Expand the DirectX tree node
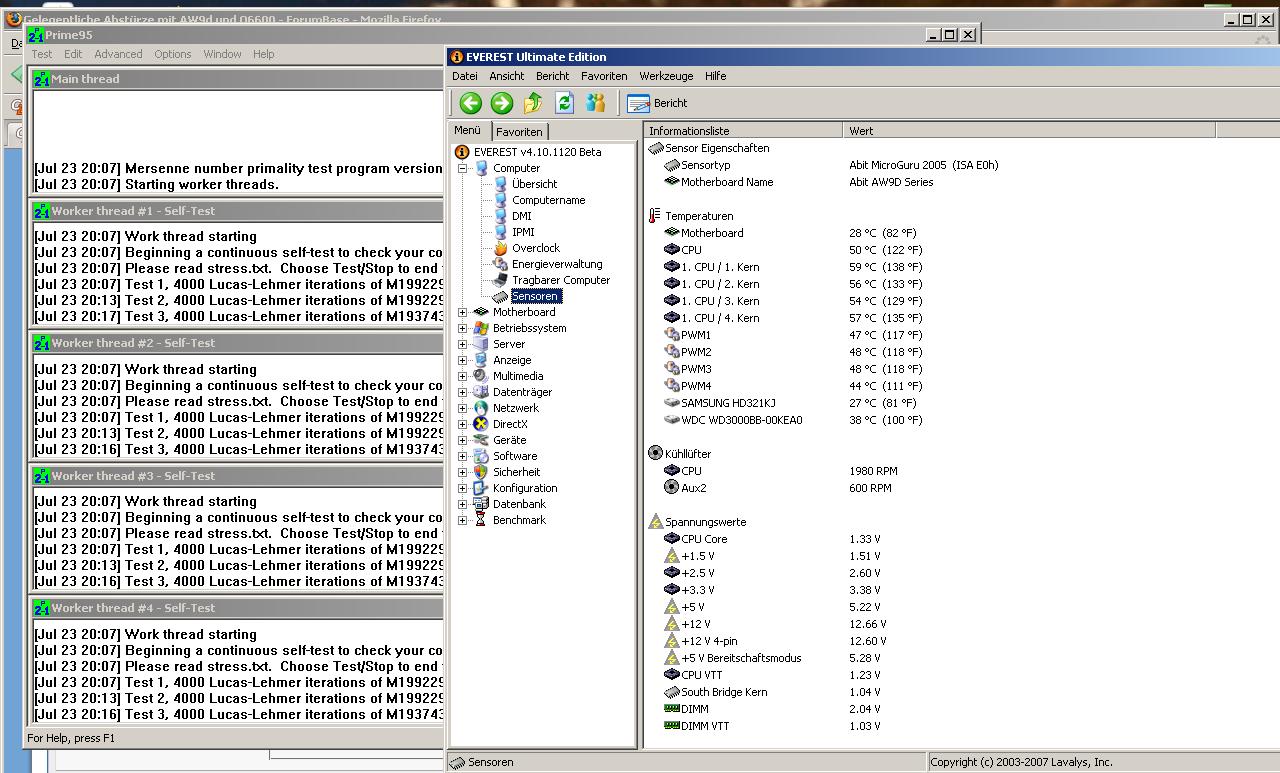The width and height of the screenshot is (1280, 773). coord(463,424)
